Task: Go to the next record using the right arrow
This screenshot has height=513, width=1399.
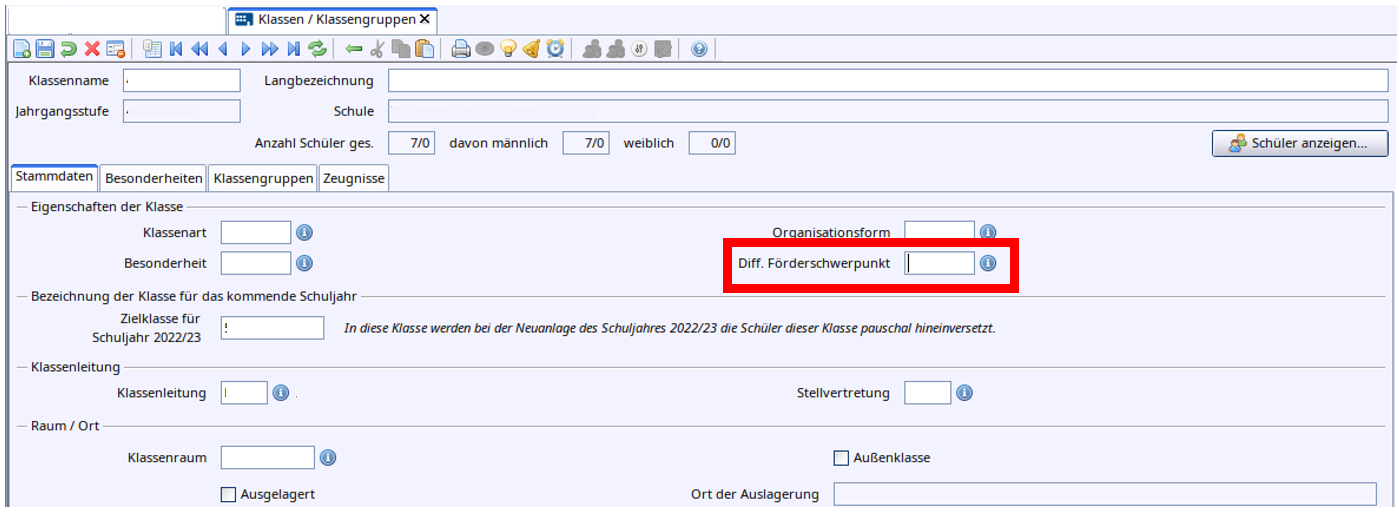Action: click(246, 49)
